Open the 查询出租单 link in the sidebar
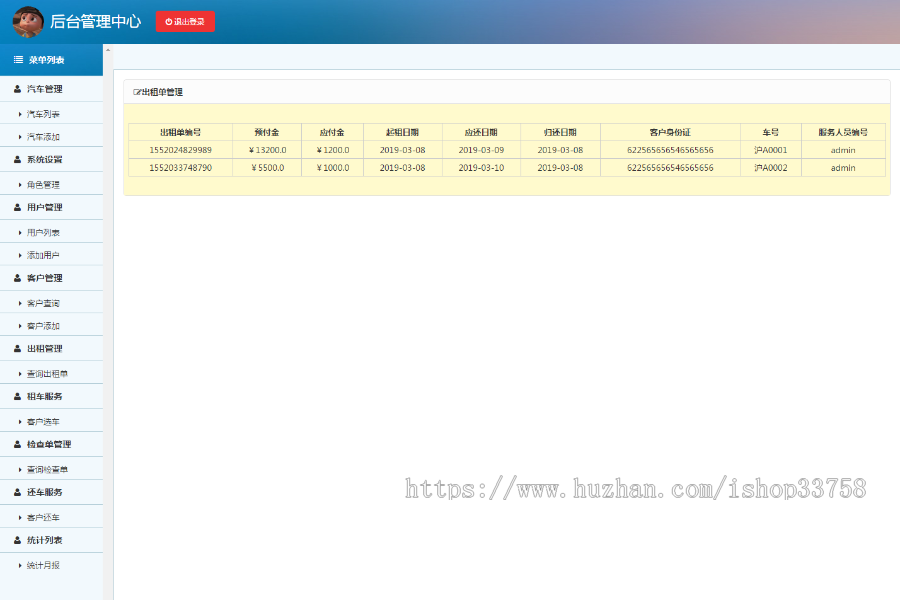This screenshot has width=900, height=600. coord(50,371)
